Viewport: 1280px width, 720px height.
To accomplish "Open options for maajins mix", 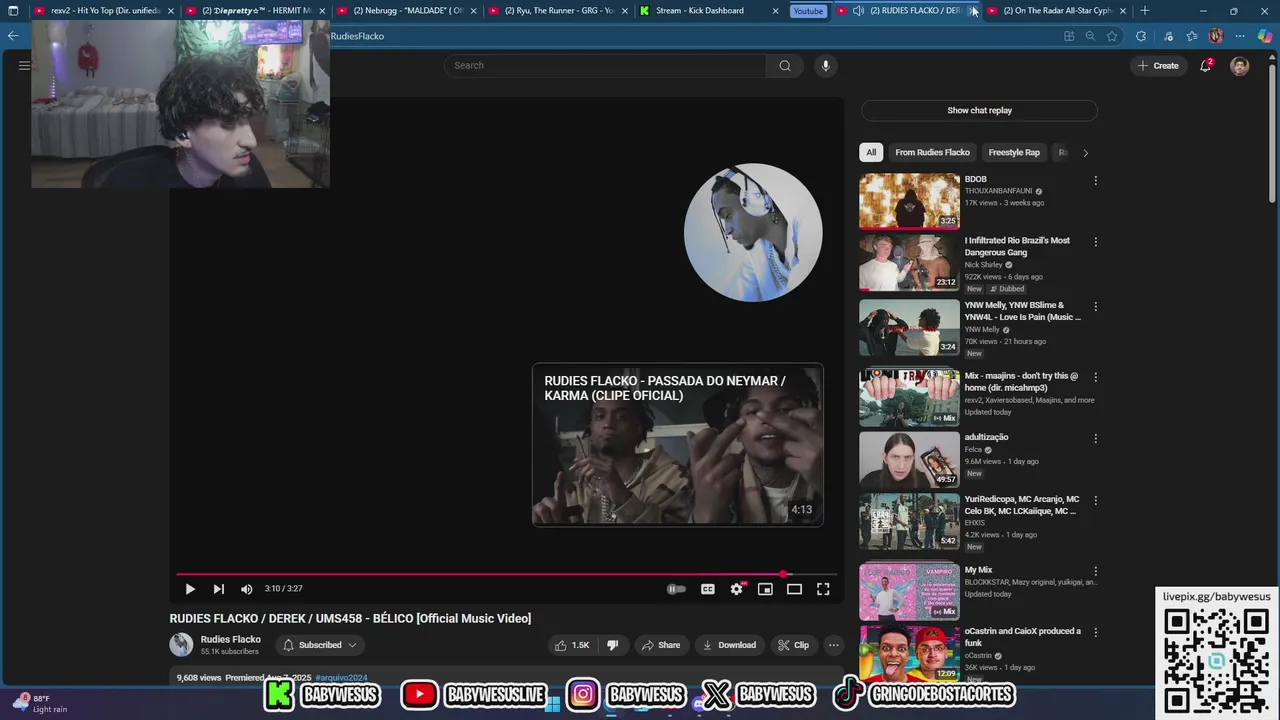I will 1096,377.
